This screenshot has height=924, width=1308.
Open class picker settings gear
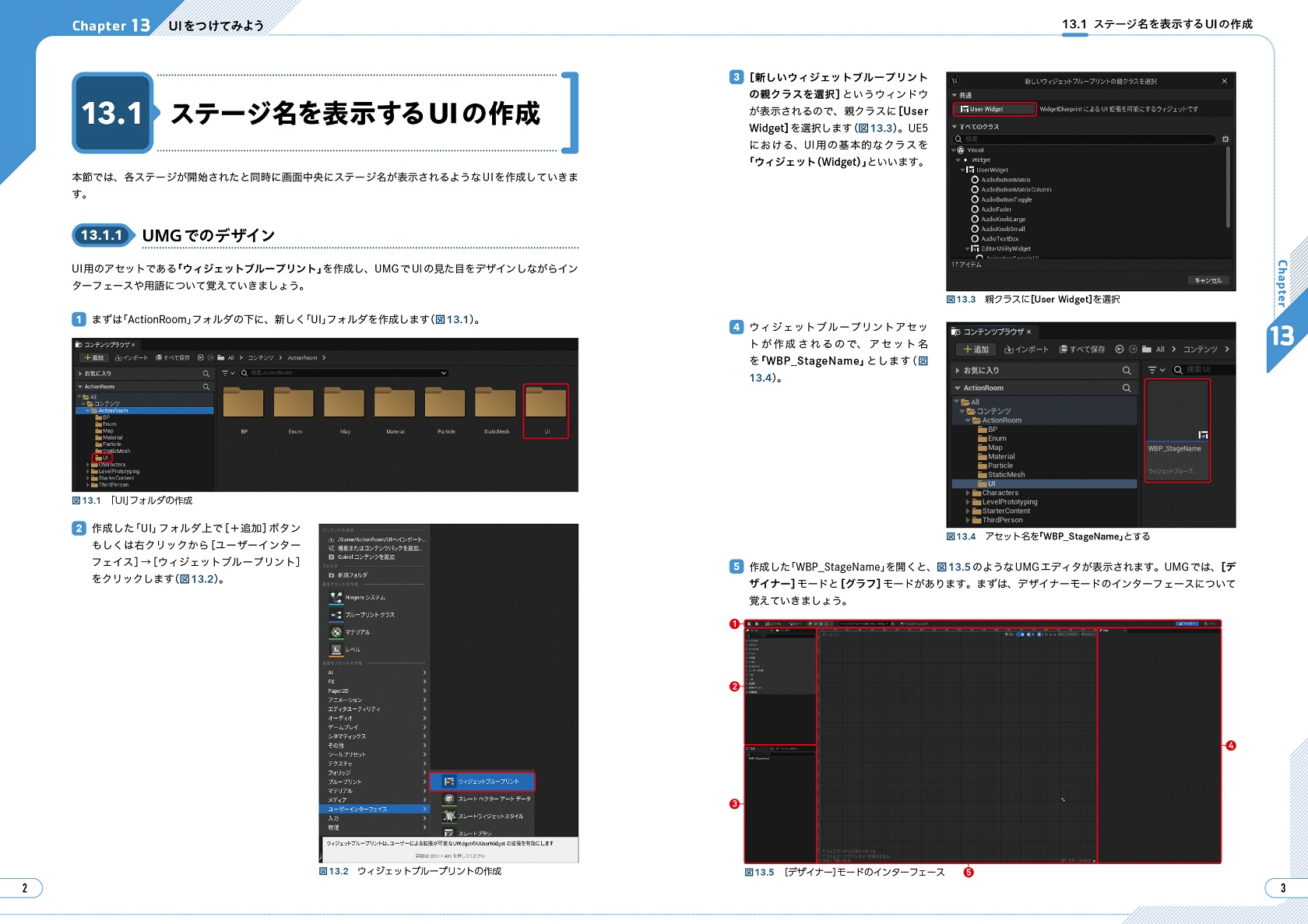pos(1225,139)
